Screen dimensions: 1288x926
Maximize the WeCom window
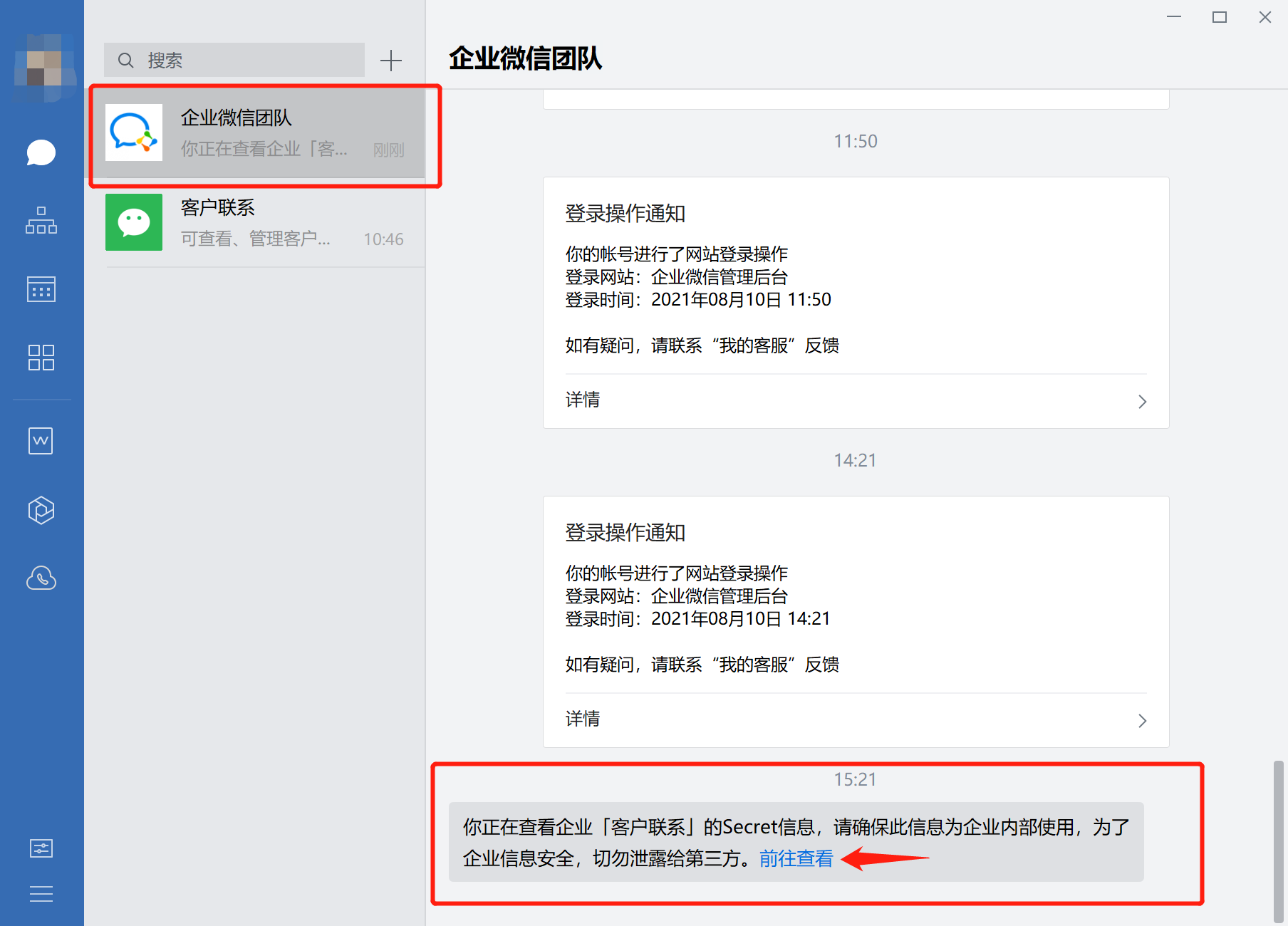pyautogui.click(x=1220, y=17)
